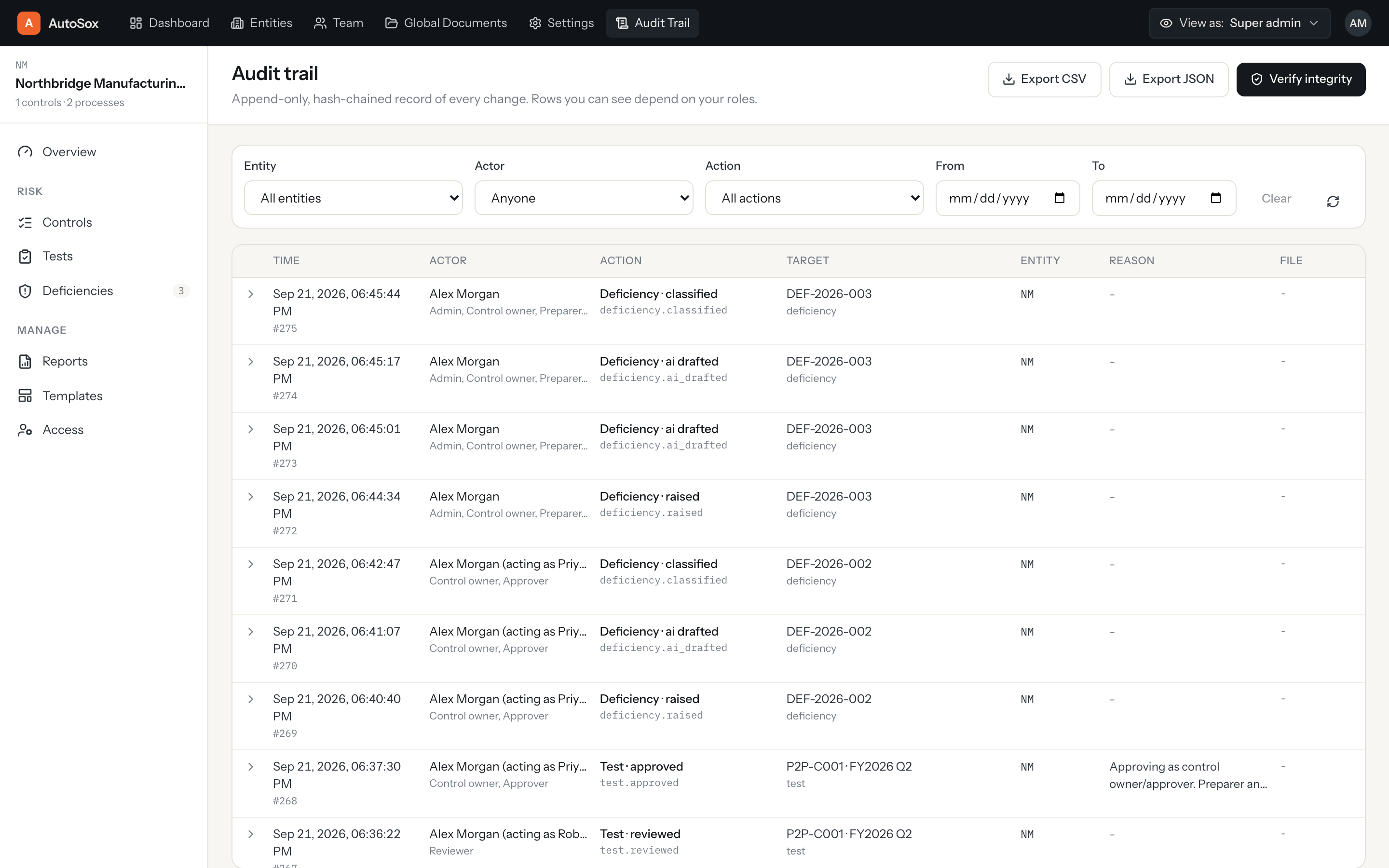Click the Export JSON button
The width and height of the screenshot is (1389, 868).
(x=1169, y=79)
